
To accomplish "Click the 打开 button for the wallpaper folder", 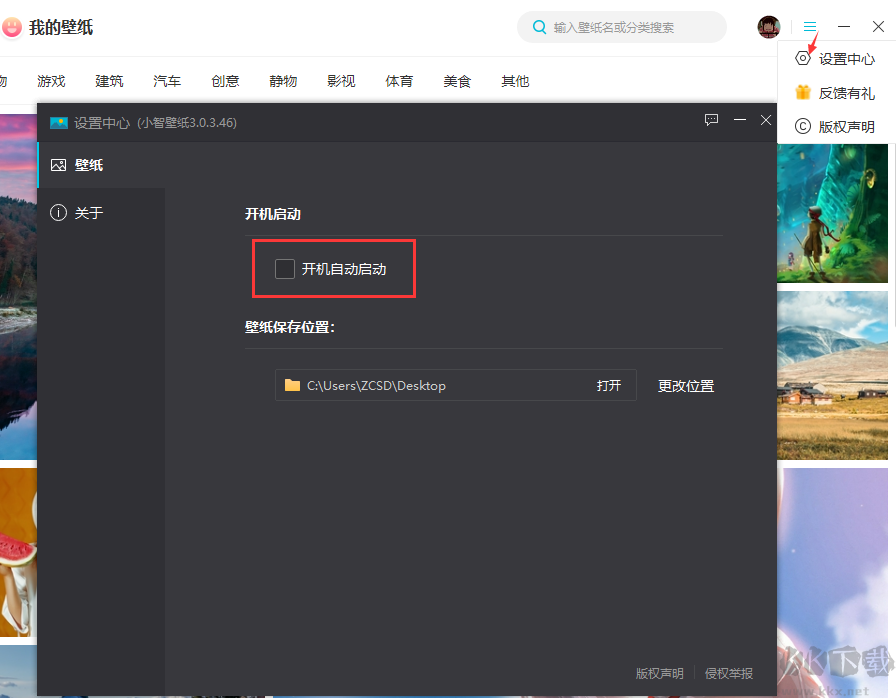I will pos(609,385).
